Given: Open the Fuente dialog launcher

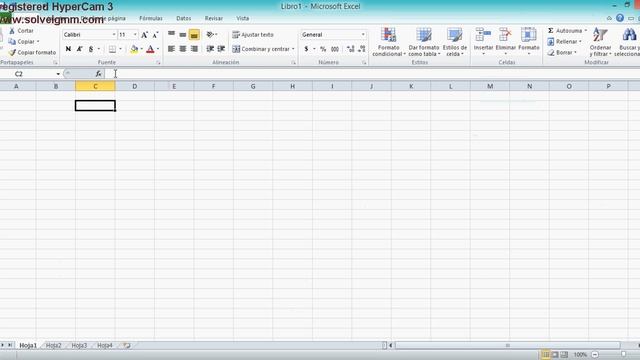Looking at the screenshot, I should [158, 62].
